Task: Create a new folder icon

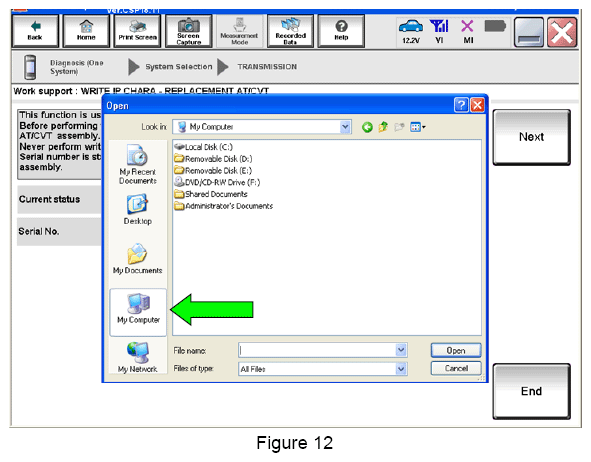Action: pos(399,127)
